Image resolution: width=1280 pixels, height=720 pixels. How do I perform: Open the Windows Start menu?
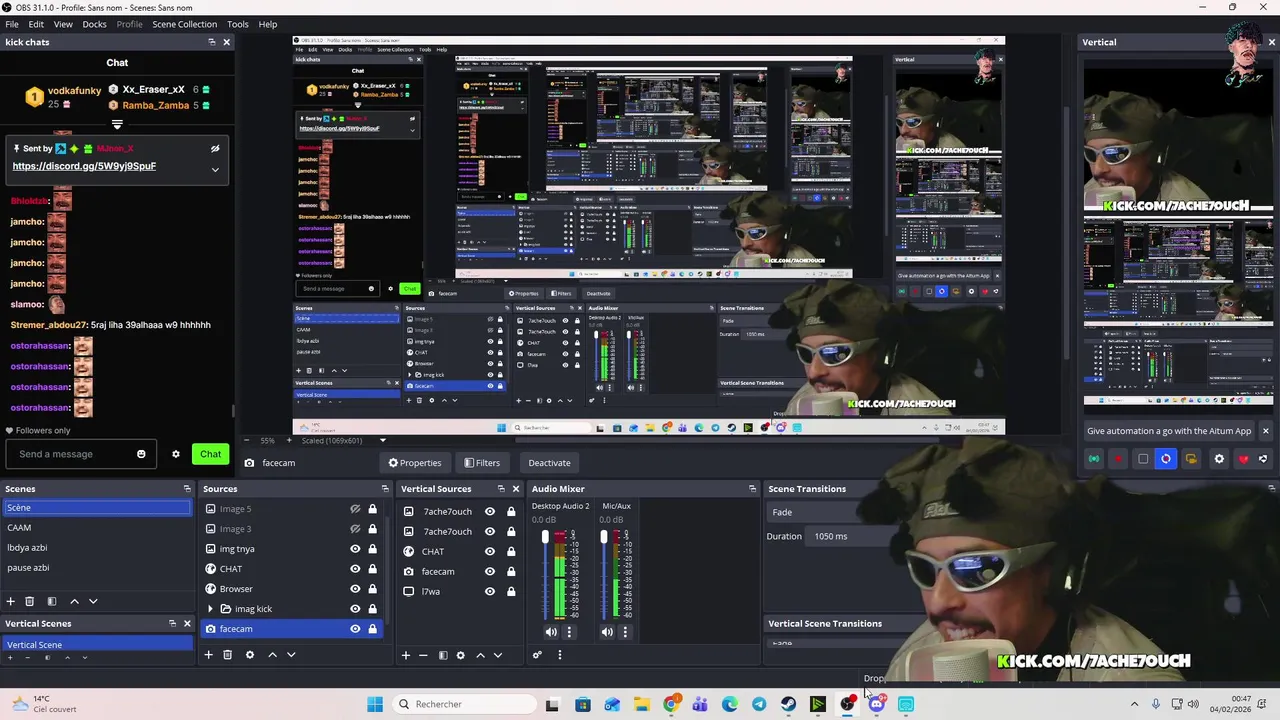(x=375, y=704)
